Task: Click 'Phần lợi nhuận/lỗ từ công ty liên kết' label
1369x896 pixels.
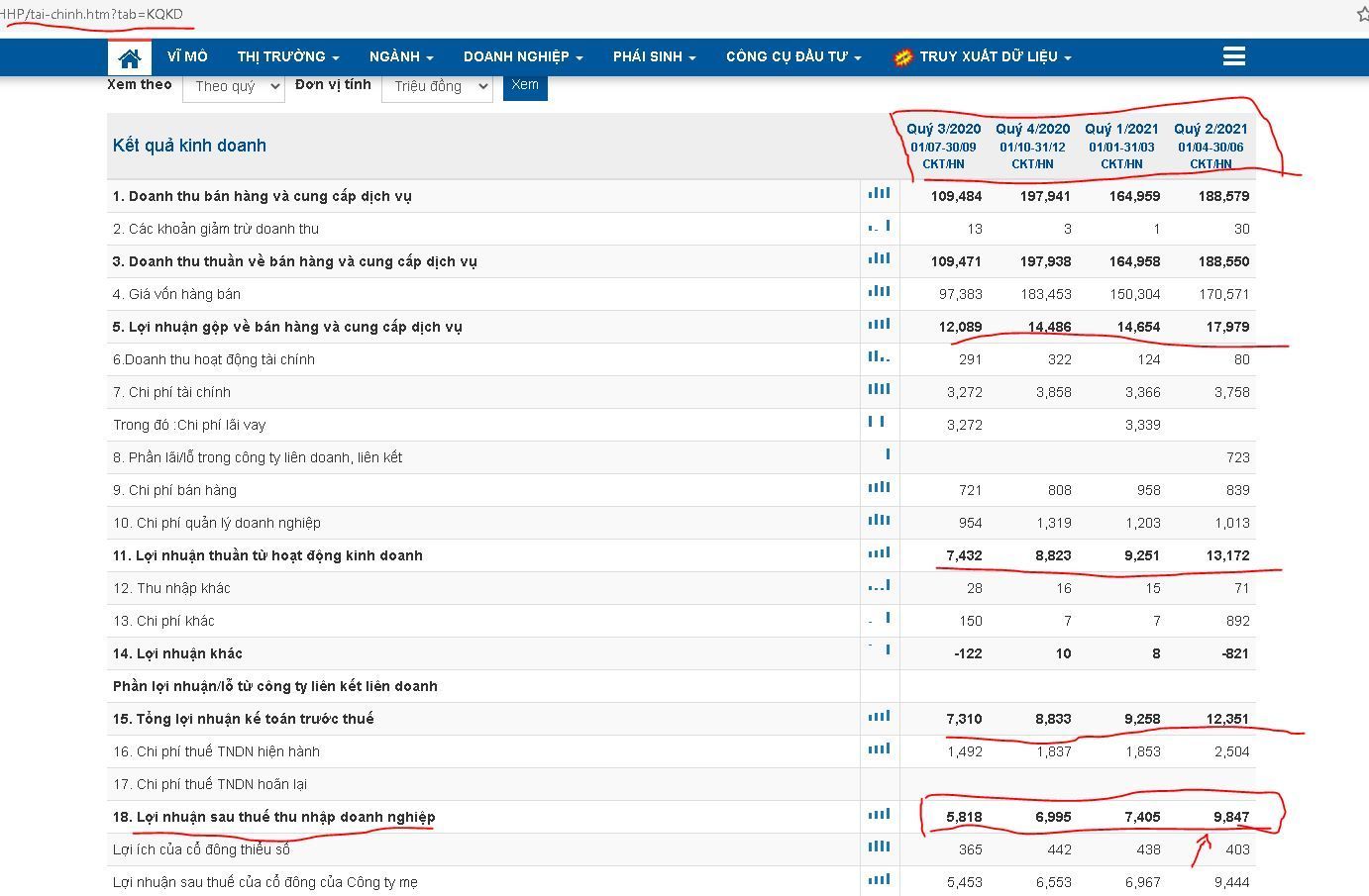Action: click(x=275, y=686)
